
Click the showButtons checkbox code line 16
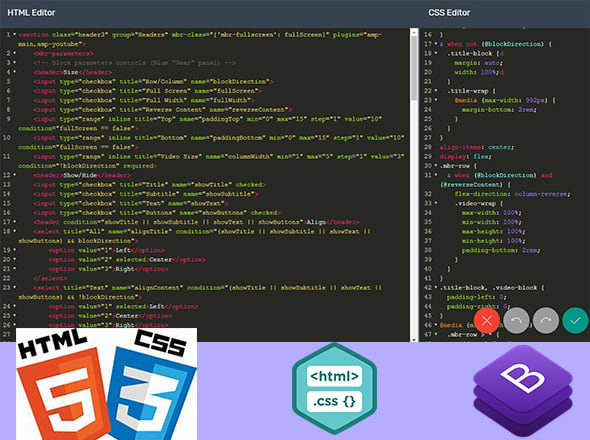coord(157,213)
